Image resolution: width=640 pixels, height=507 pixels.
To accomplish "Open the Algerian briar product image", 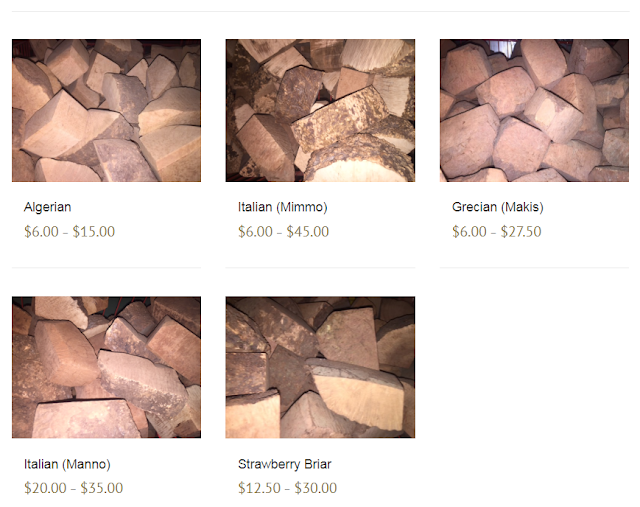I will [106, 110].
